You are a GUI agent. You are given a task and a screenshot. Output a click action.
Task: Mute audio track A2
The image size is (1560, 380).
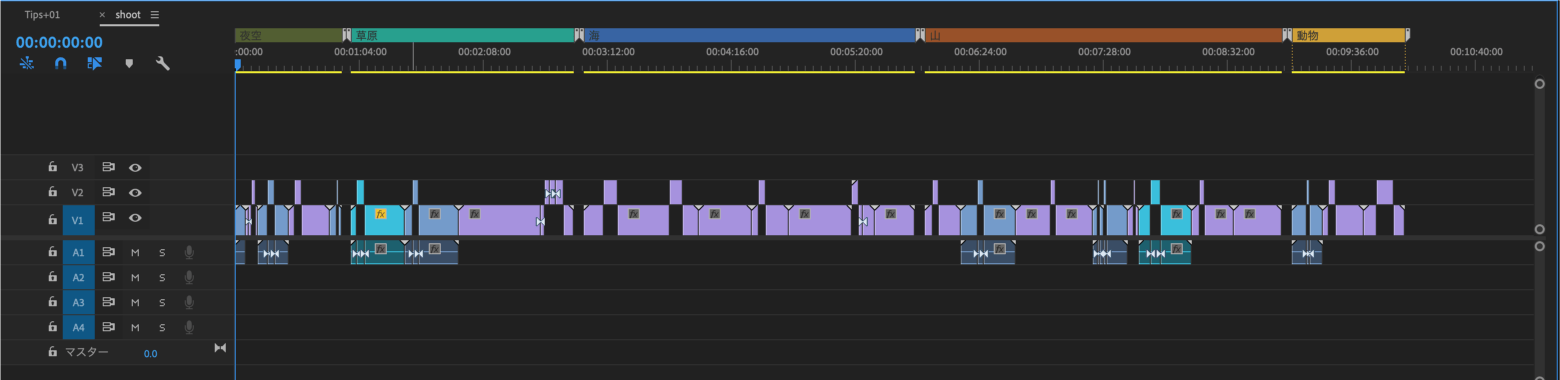135,277
